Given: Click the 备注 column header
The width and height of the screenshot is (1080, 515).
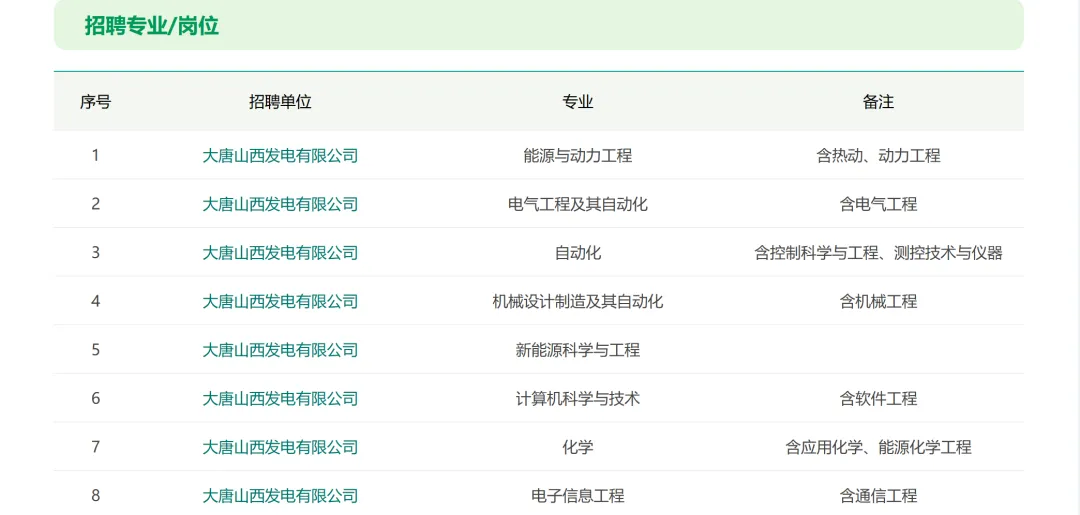Looking at the screenshot, I should [x=878, y=102].
